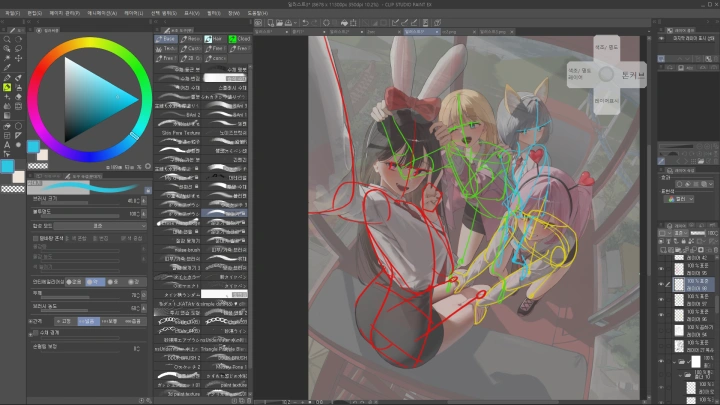This screenshot has height=405, width=720.
Task: Pick the noise brush sub tool
Action: (x=179, y=250)
